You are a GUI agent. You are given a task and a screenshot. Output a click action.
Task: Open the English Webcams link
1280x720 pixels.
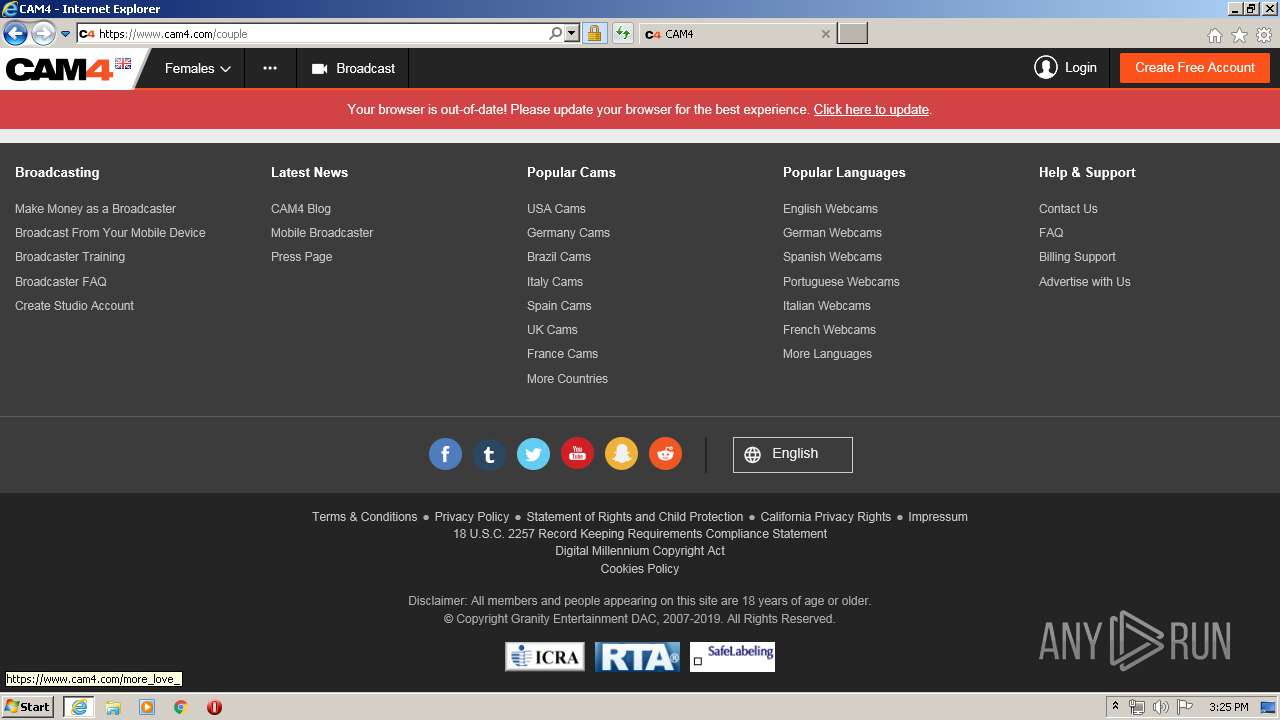click(830, 209)
